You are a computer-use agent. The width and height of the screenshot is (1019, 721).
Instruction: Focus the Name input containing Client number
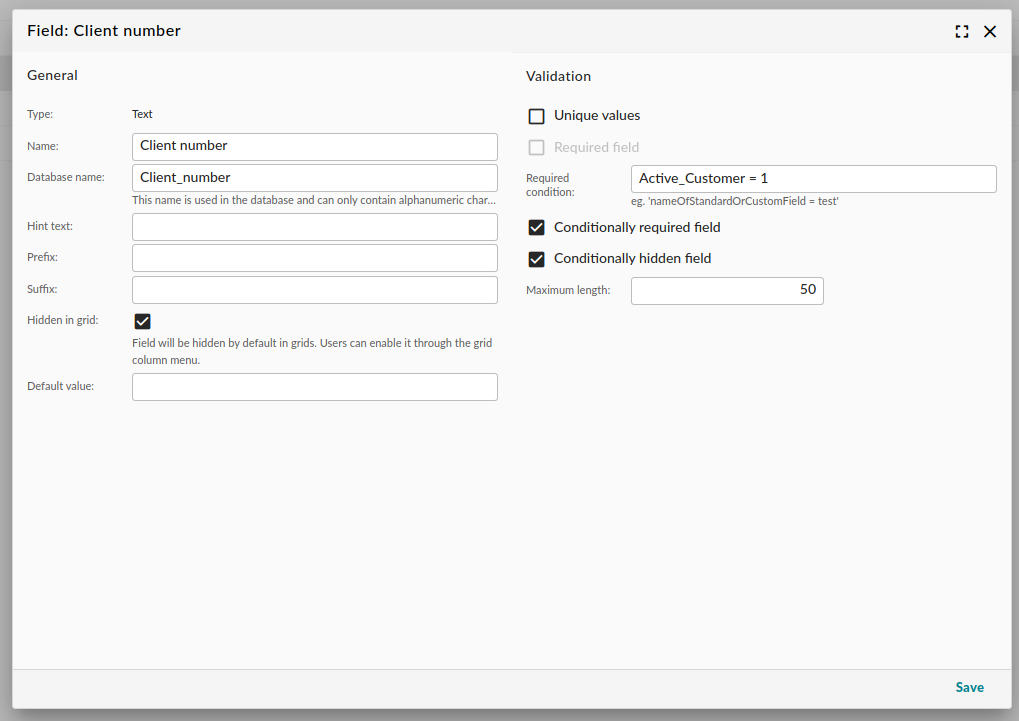tap(315, 147)
